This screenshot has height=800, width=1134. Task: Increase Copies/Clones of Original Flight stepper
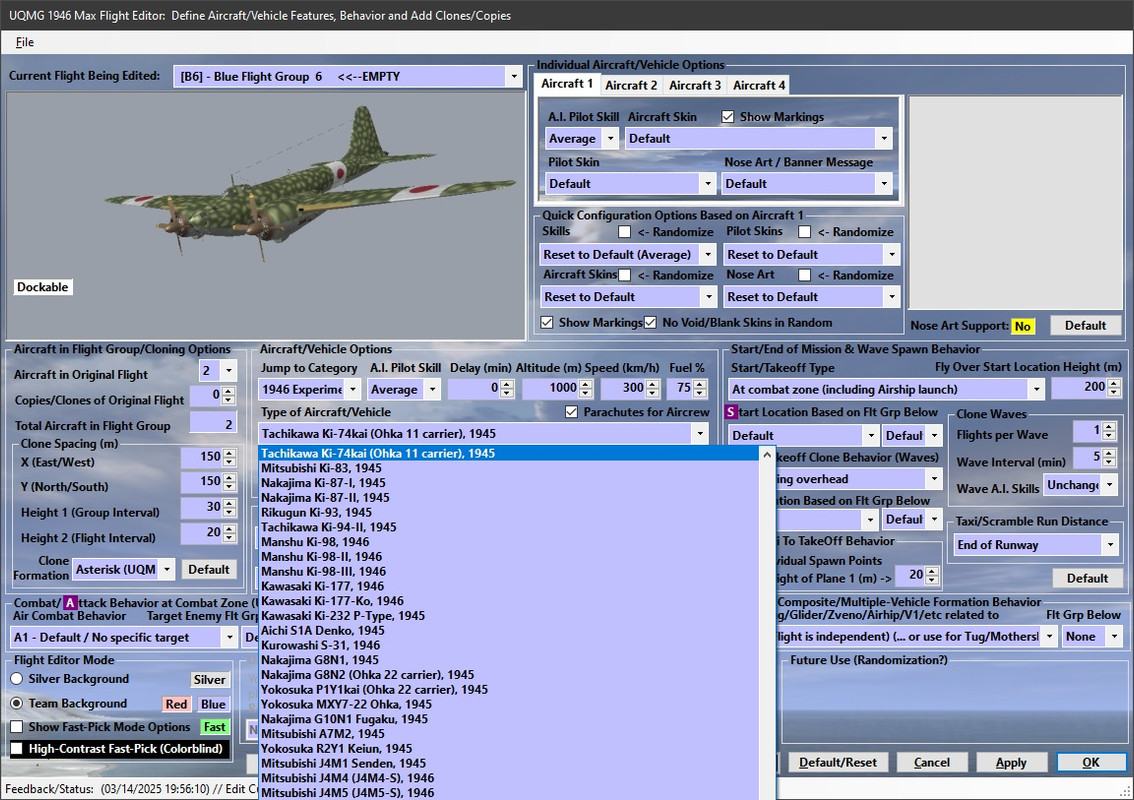click(x=229, y=391)
